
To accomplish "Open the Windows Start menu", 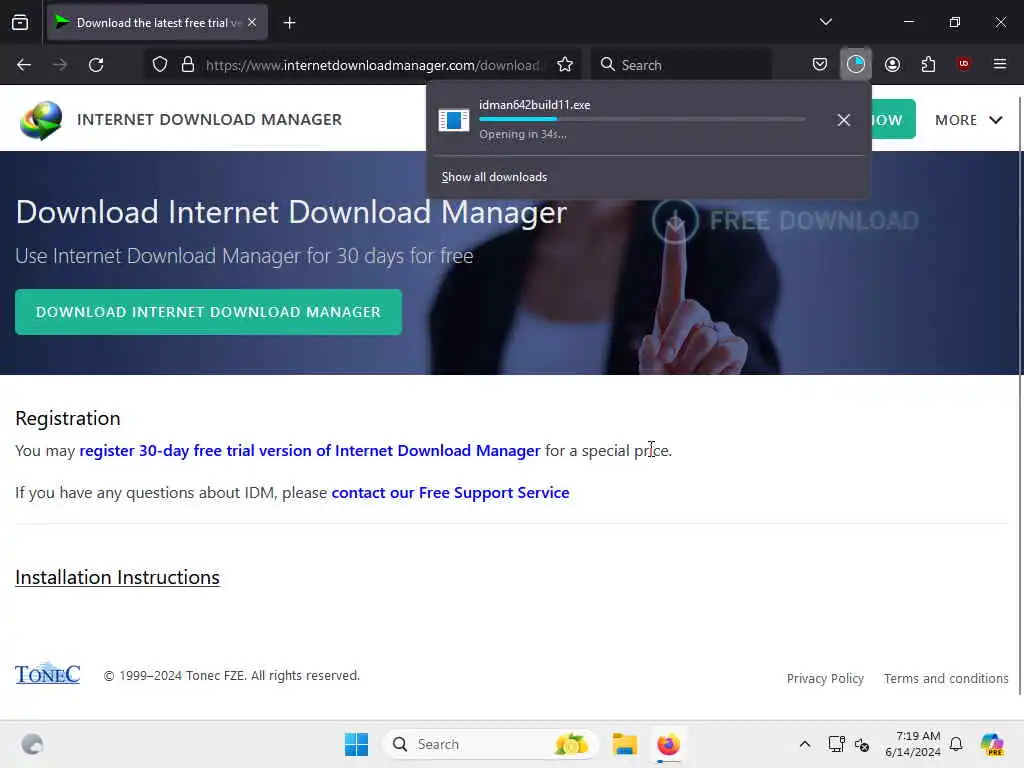I will pyautogui.click(x=357, y=744).
